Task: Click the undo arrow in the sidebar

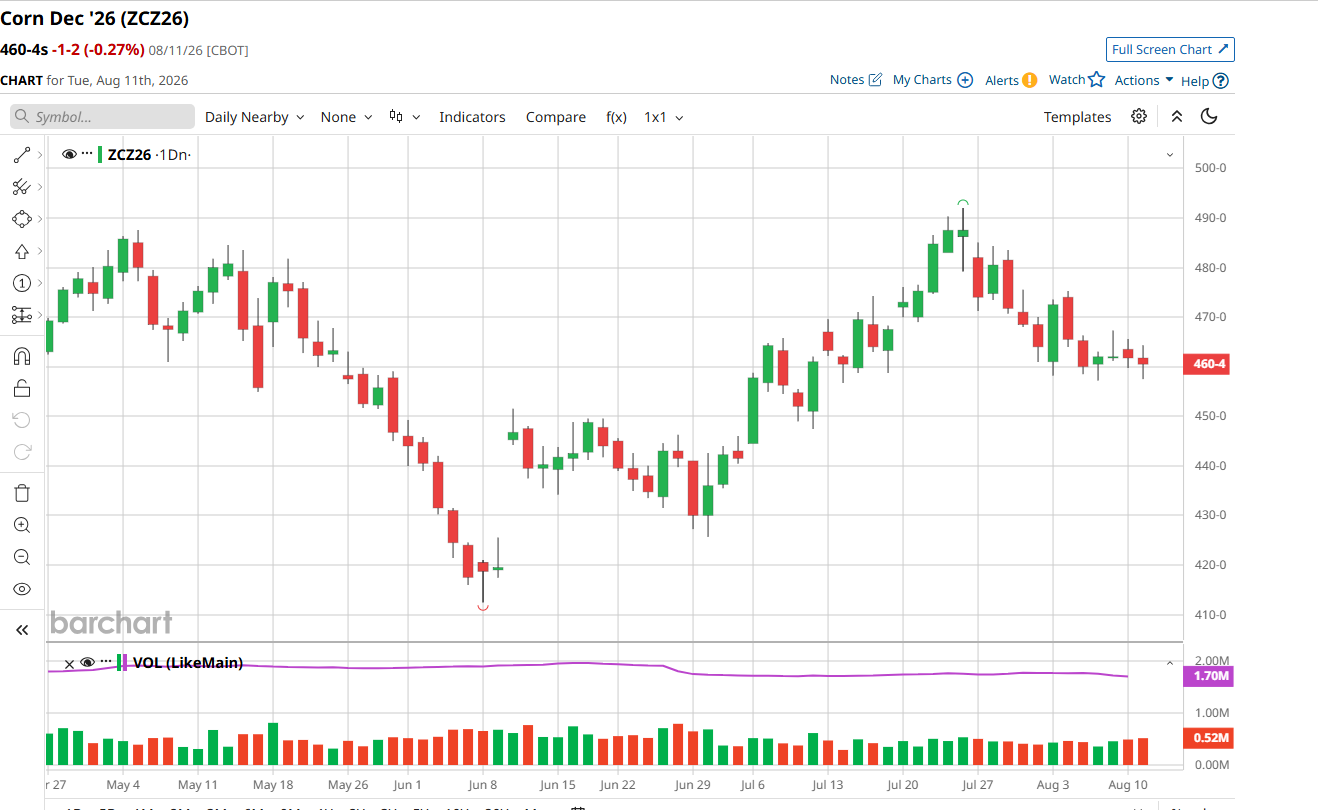Action: 22,420
